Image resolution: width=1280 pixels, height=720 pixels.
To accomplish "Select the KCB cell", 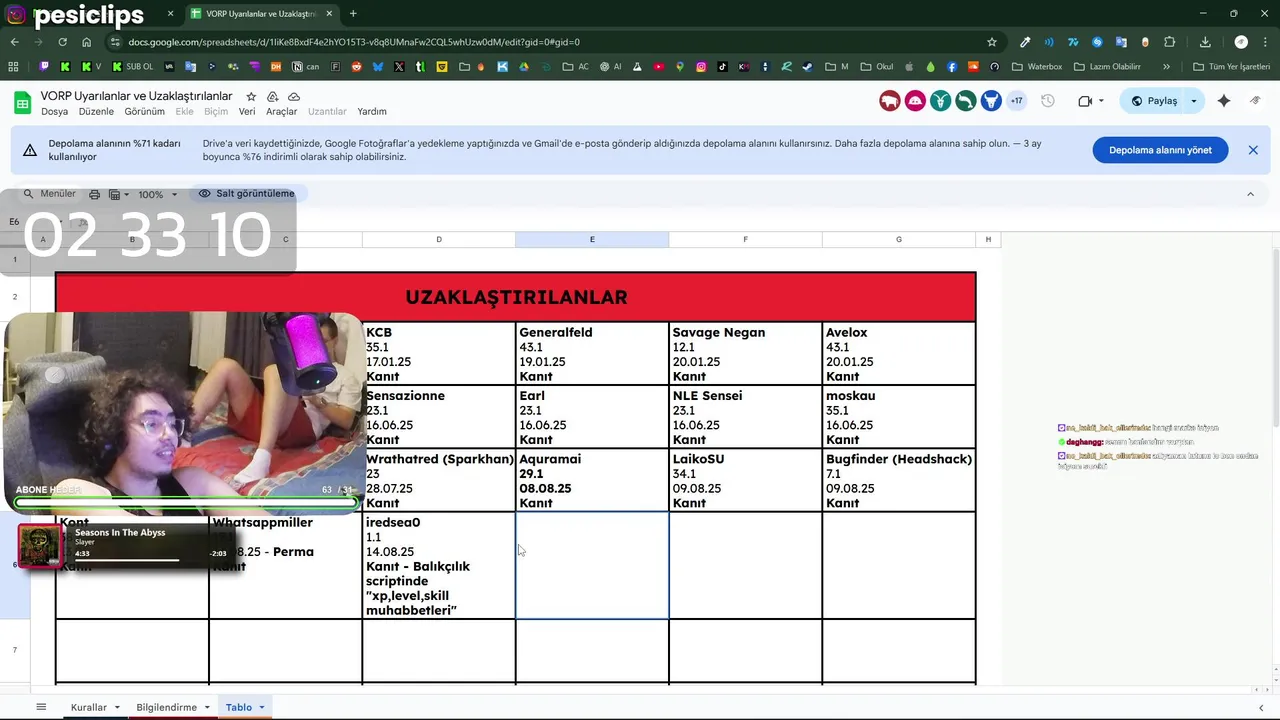I will pyautogui.click(x=439, y=353).
